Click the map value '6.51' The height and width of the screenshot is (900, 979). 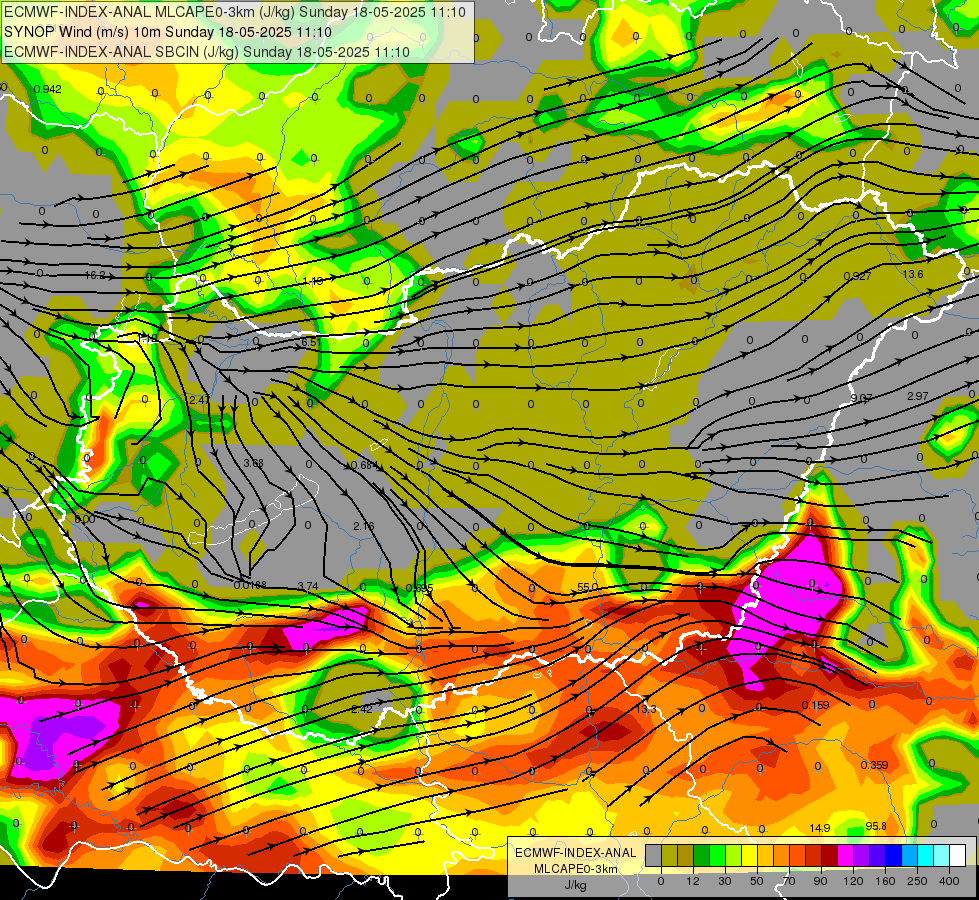pyautogui.click(x=312, y=342)
